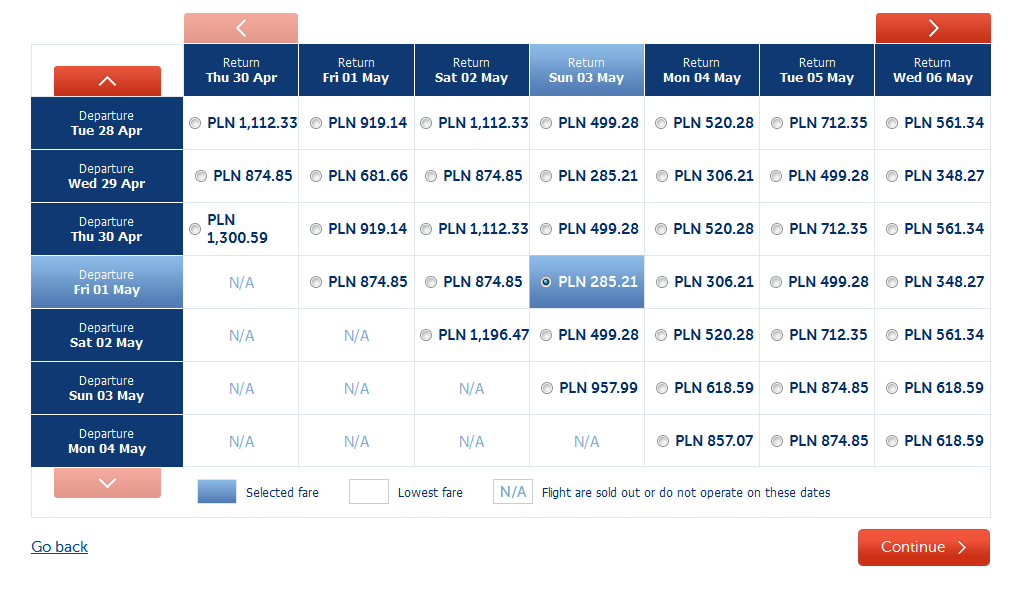Pick Sat 02 May to Sun 03 May fare
Viewport: 1027px width, 592px height.
click(546, 335)
